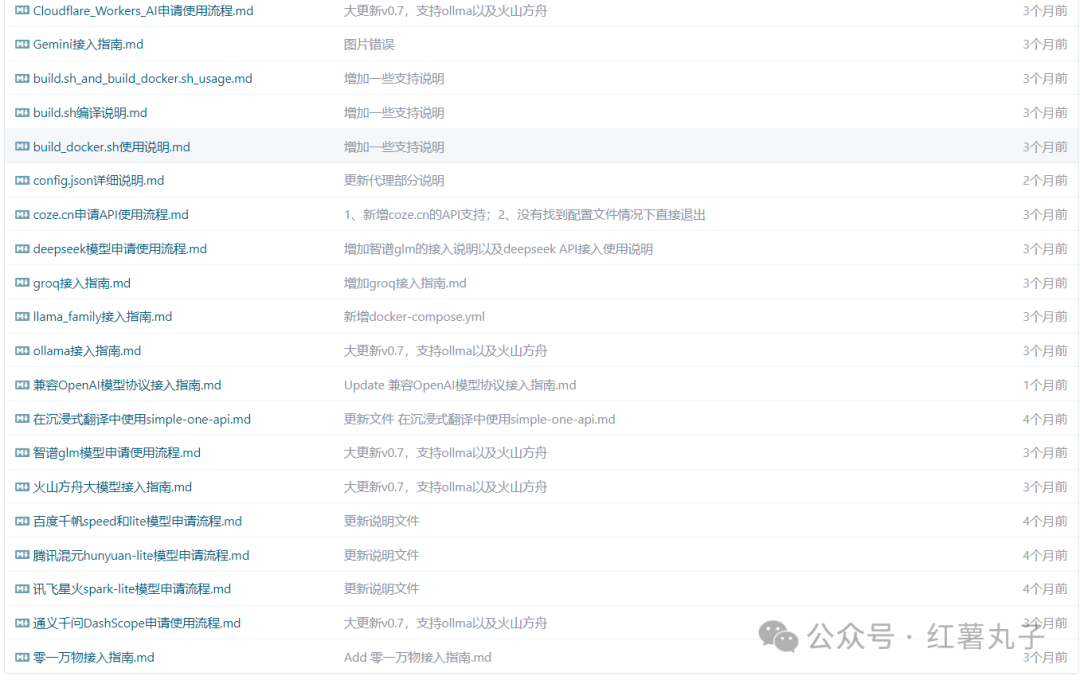Open commit message 图片错误
The width and height of the screenshot is (1080, 680).
click(369, 45)
